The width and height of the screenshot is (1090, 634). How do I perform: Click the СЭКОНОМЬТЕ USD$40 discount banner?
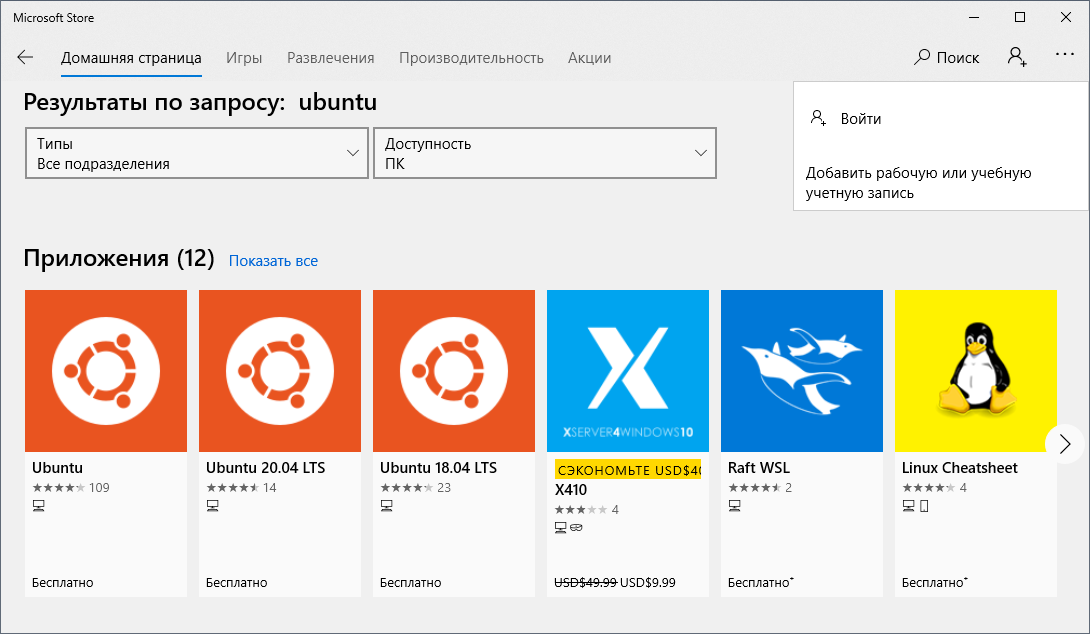628,470
